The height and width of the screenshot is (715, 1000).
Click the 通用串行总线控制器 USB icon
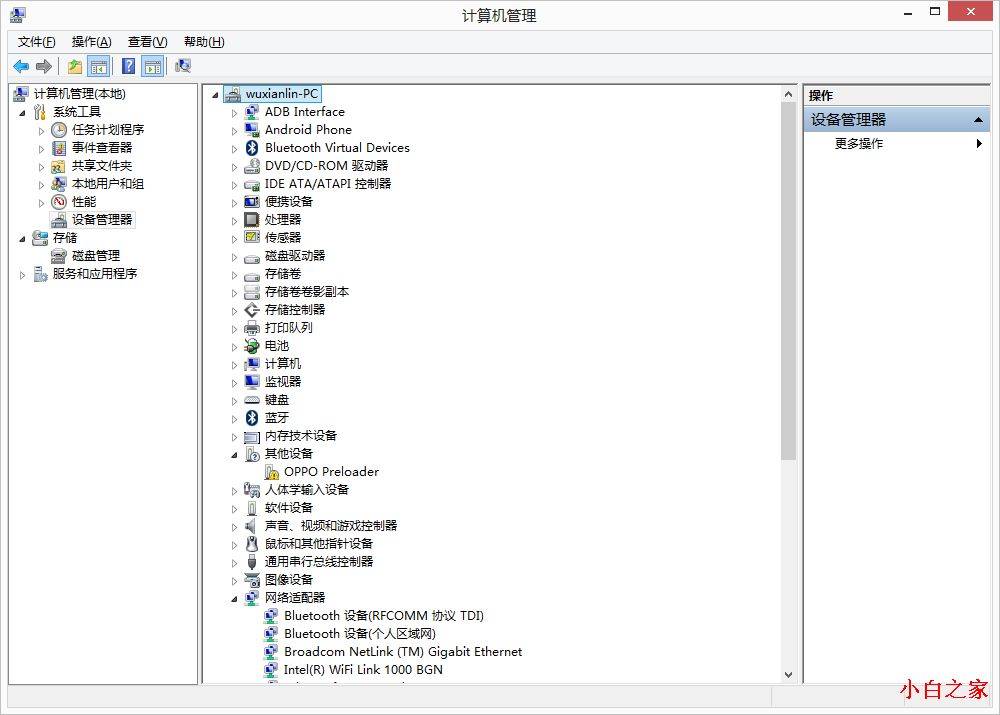253,562
